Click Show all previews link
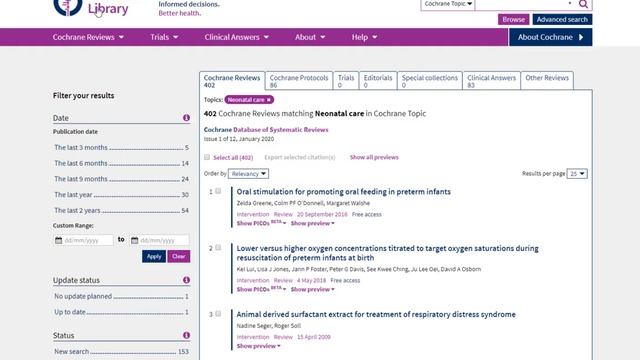Image resolution: width=640 pixels, height=360 pixels. tap(374, 157)
